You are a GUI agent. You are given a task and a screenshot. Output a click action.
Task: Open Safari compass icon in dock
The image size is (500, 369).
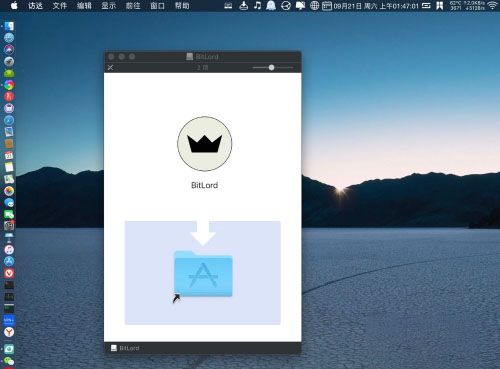[9, 120]
